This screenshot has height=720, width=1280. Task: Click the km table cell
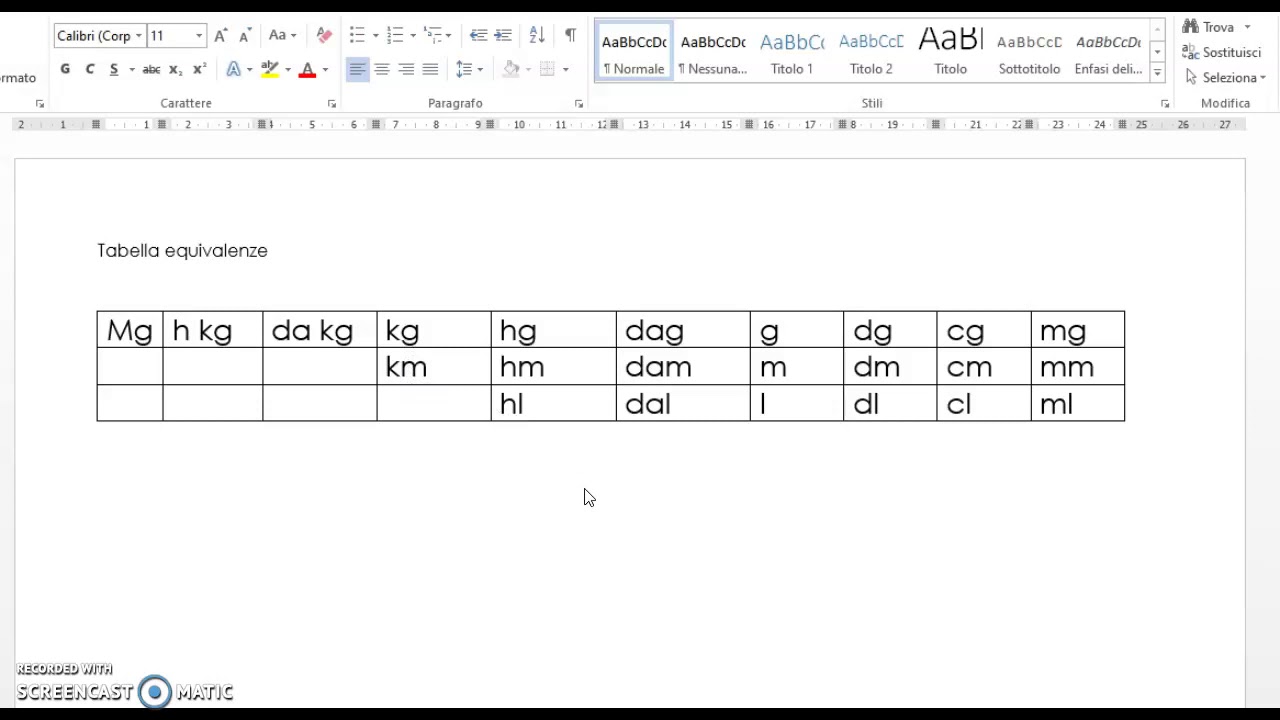[x=434, y=367]
